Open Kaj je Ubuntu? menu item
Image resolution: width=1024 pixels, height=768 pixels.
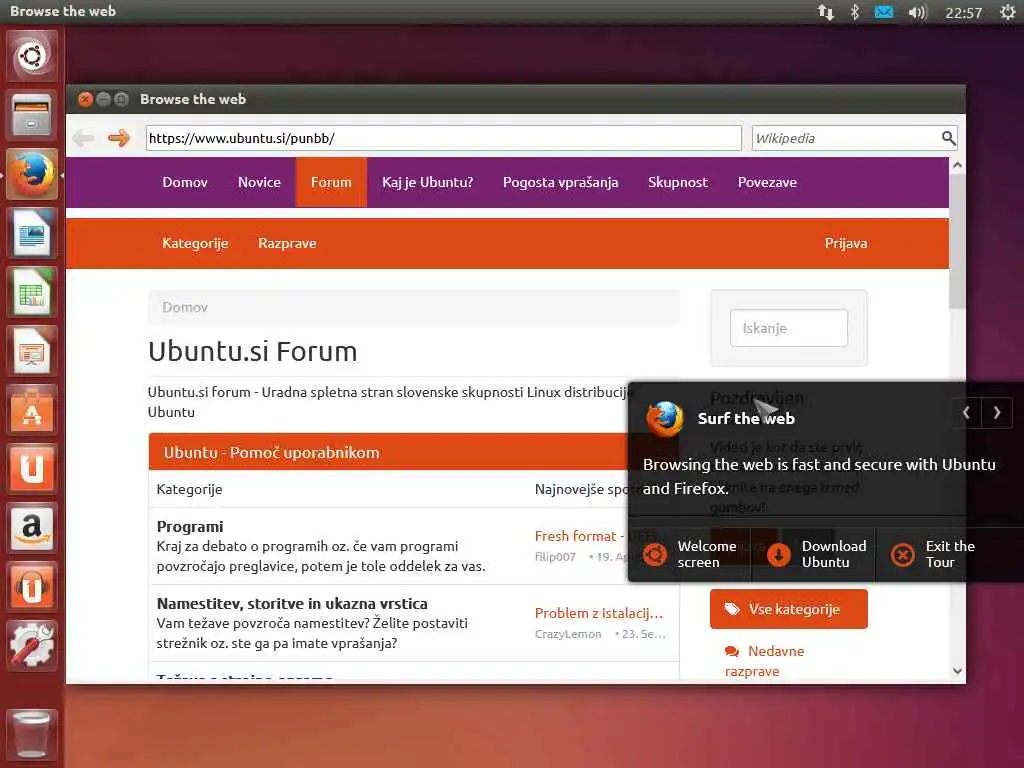coord(428,182)
